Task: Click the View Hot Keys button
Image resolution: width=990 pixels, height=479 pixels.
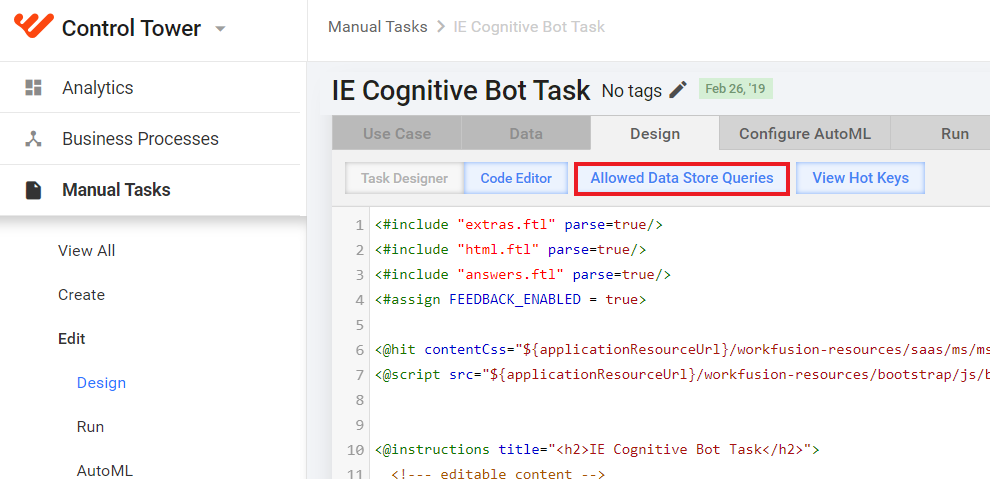Action: 861,179
